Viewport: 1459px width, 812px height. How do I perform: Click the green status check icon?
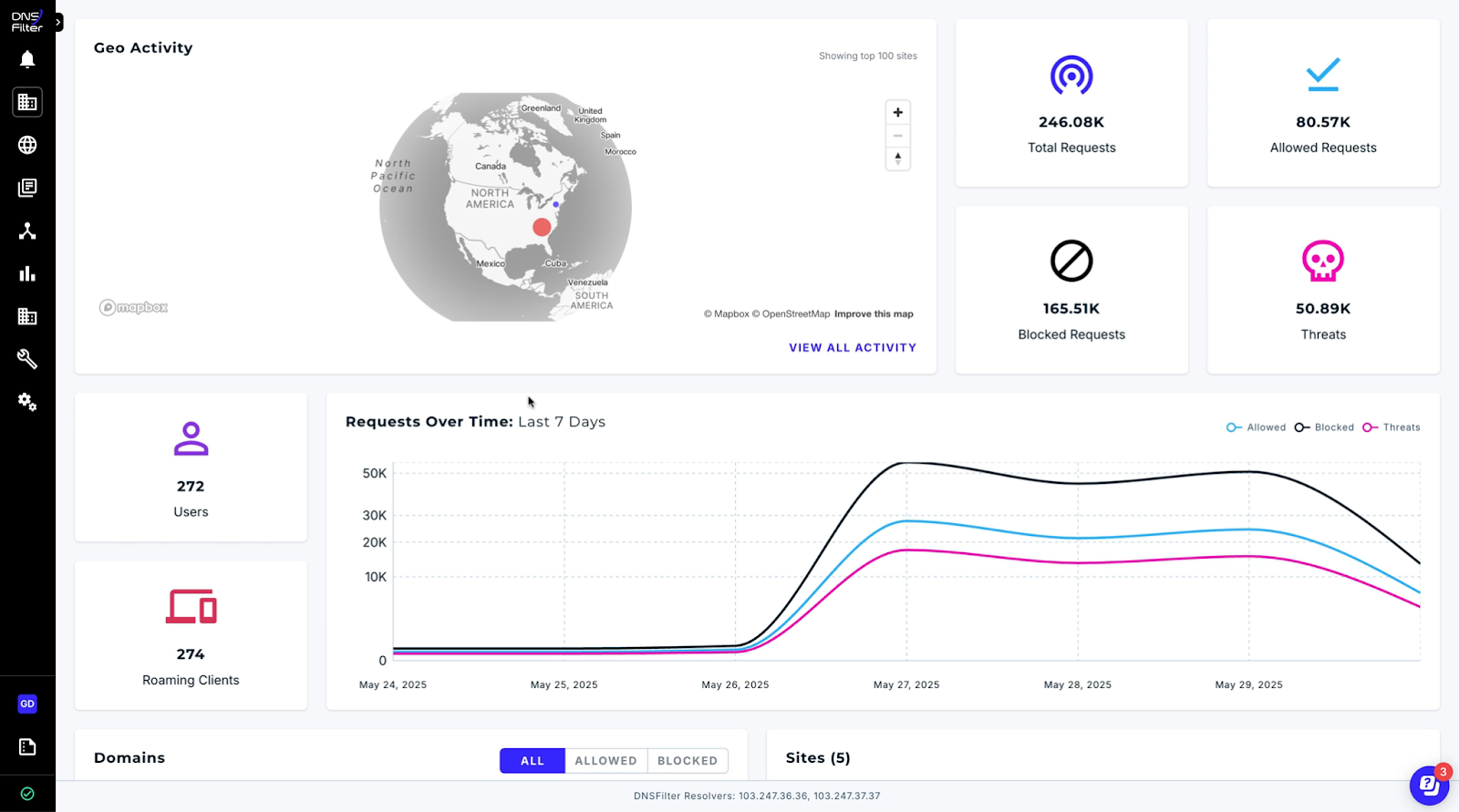pyautogui.click(x=27, y=794)
